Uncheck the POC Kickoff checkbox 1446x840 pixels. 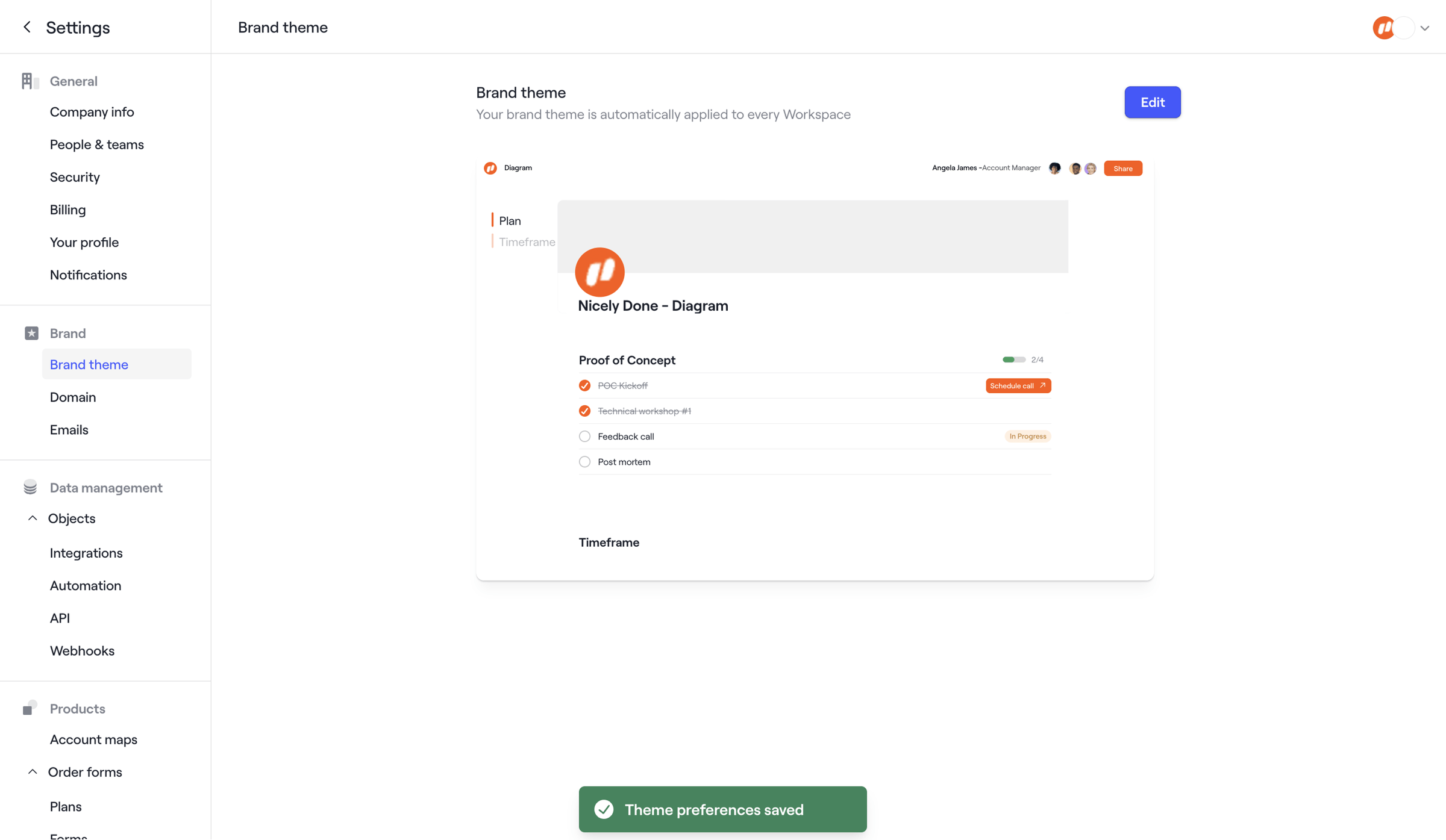coord(584,385)
